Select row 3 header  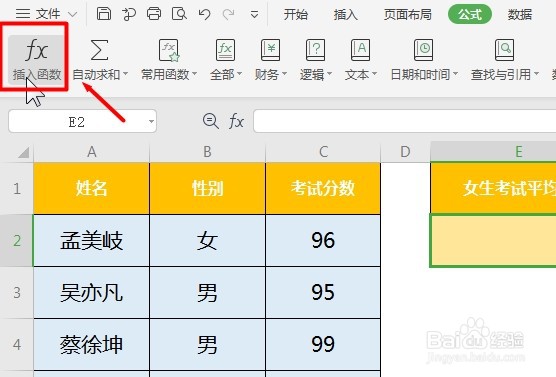(x=17, y=293)
